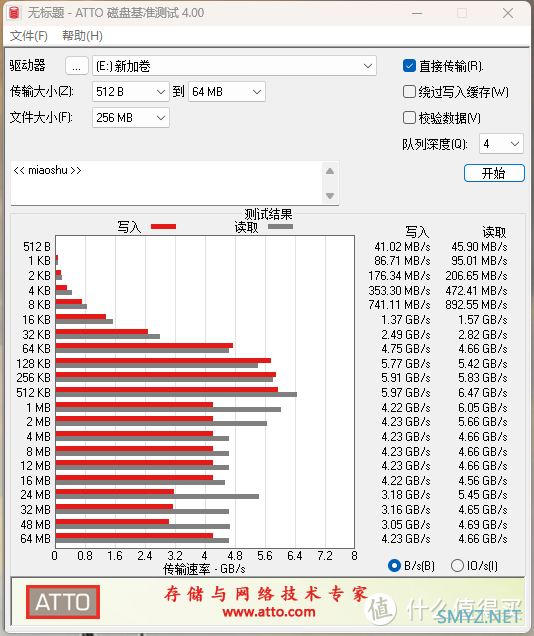
Task: Click the 512 KB write value 5.97 GB/s
Action: coord(406,393)
